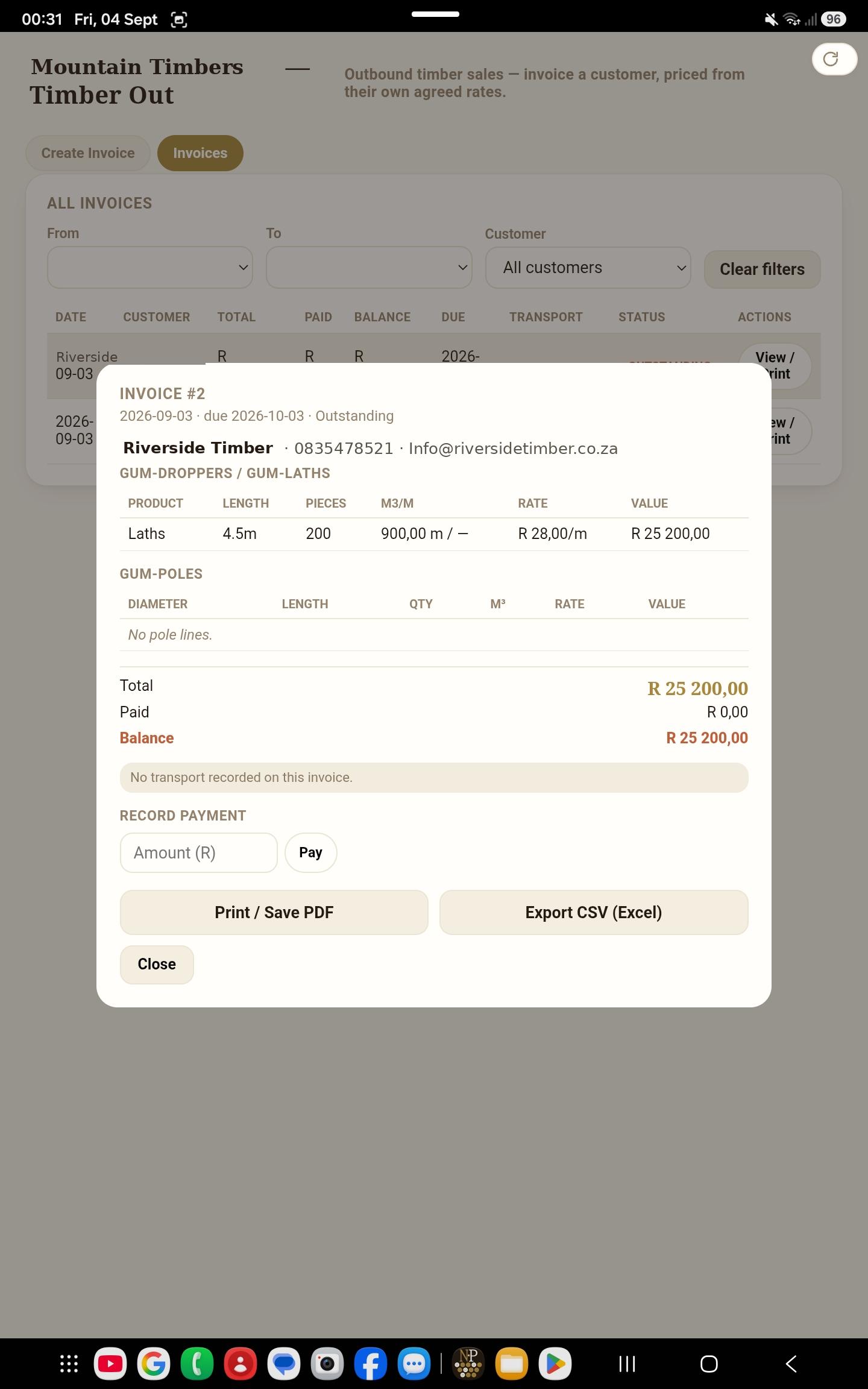The image size is (868, 1389).
Task: Tap the refresh icon button
Action: 834,59
